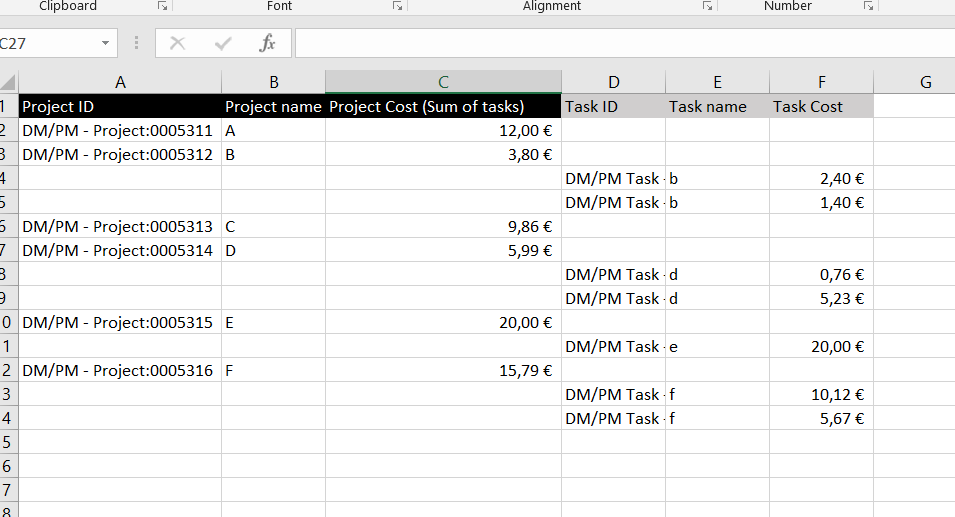
Task: Select project name cell F
Action: click(x=273, y=370)
